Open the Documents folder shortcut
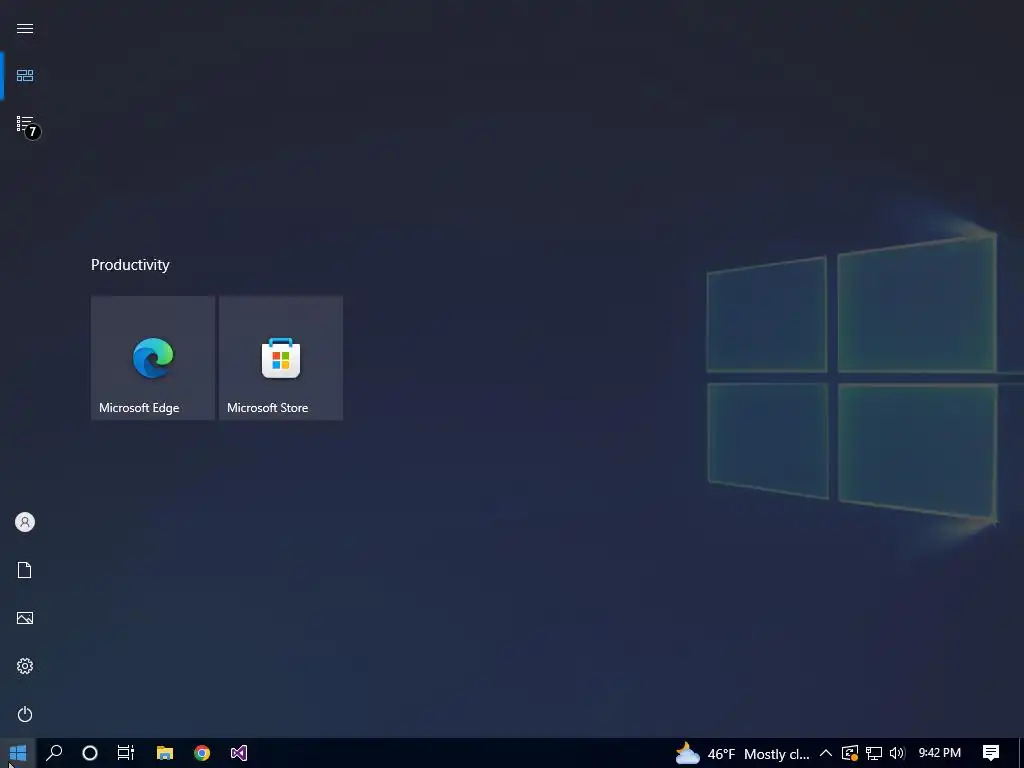The image size is (1024, 768). (25, 570)
